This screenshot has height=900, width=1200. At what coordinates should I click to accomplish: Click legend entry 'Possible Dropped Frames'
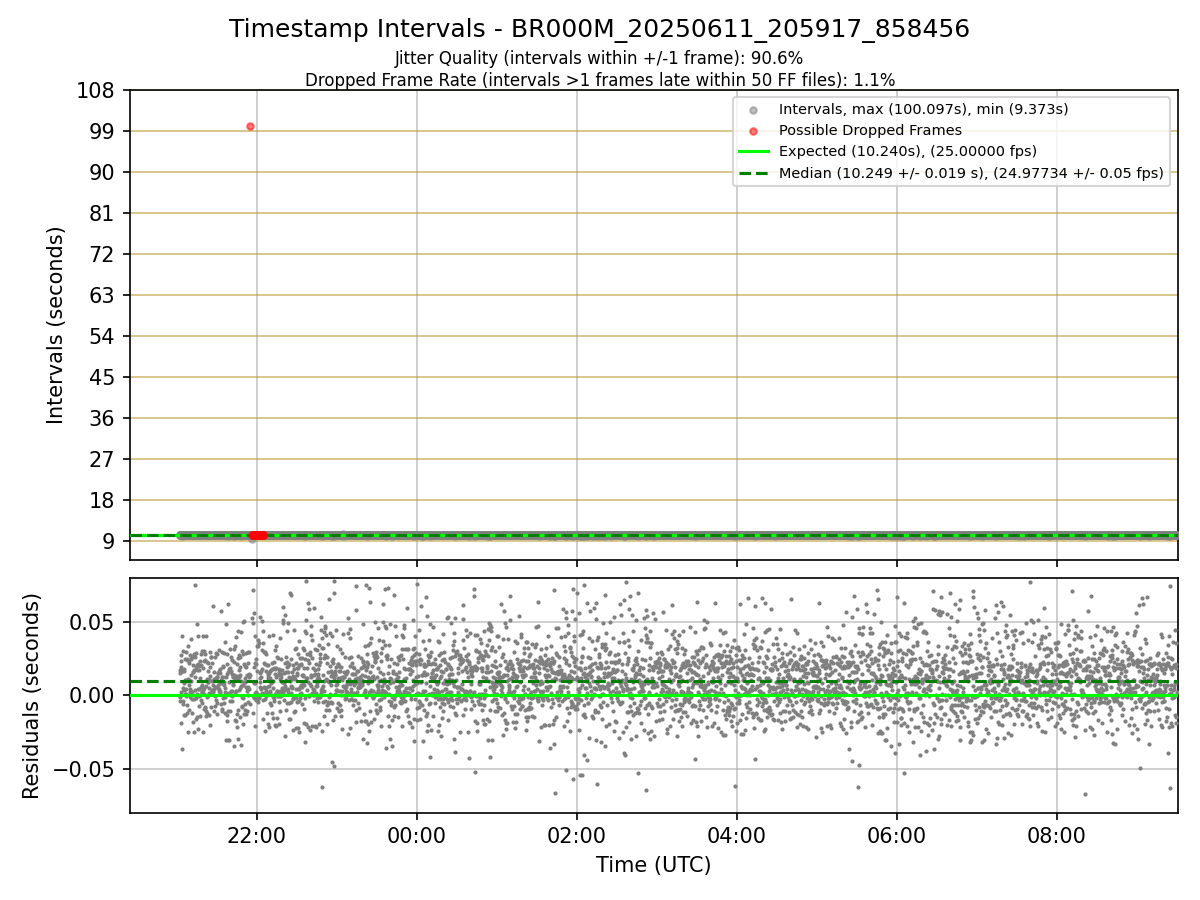[x=870, y=130]
